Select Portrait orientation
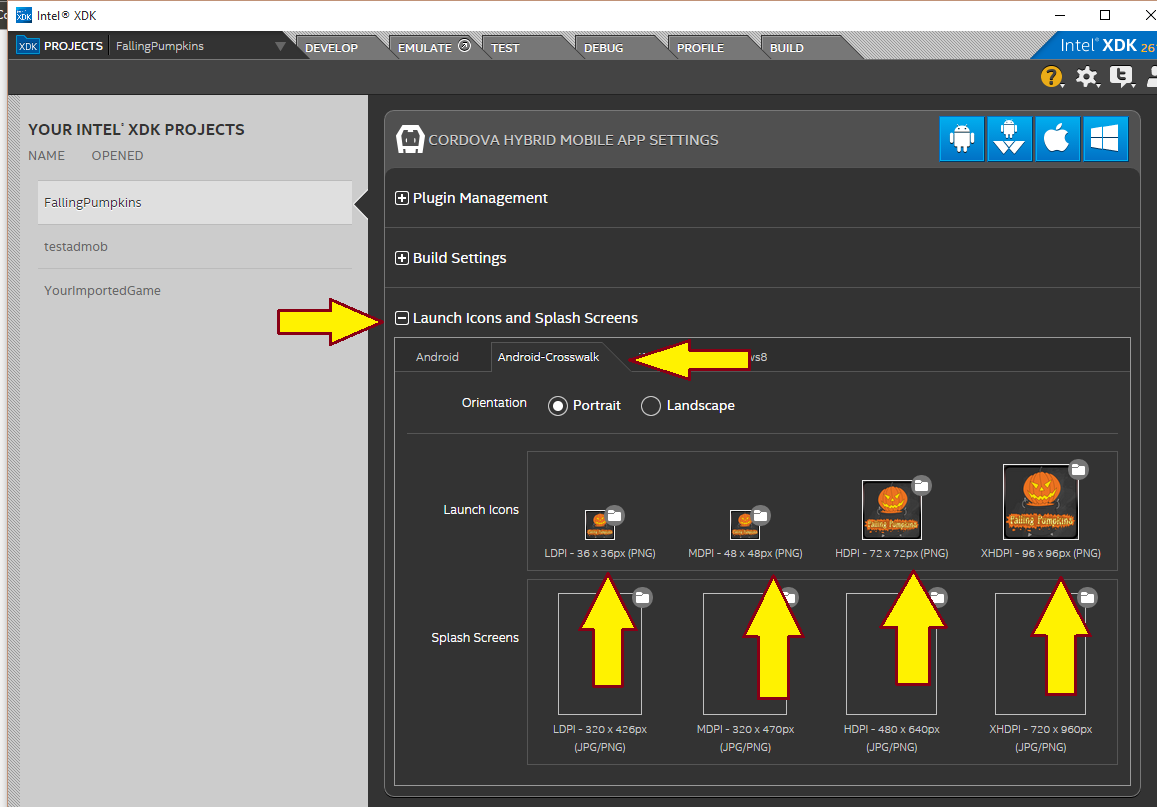This screenshot has width=1157, height=807. 558,406
